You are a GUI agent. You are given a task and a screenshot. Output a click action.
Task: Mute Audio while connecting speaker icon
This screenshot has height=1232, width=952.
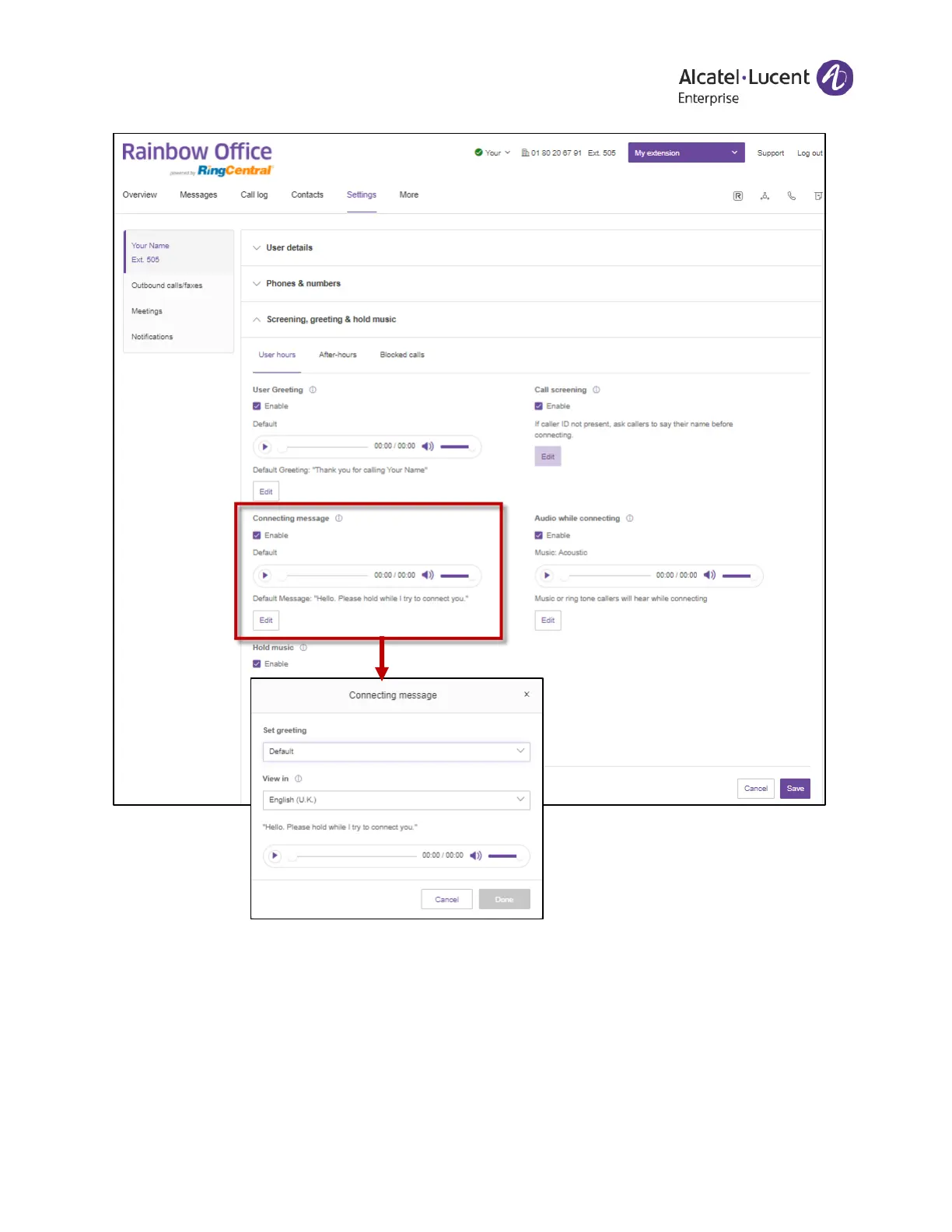pyautogui.click(x=709, y=576)
